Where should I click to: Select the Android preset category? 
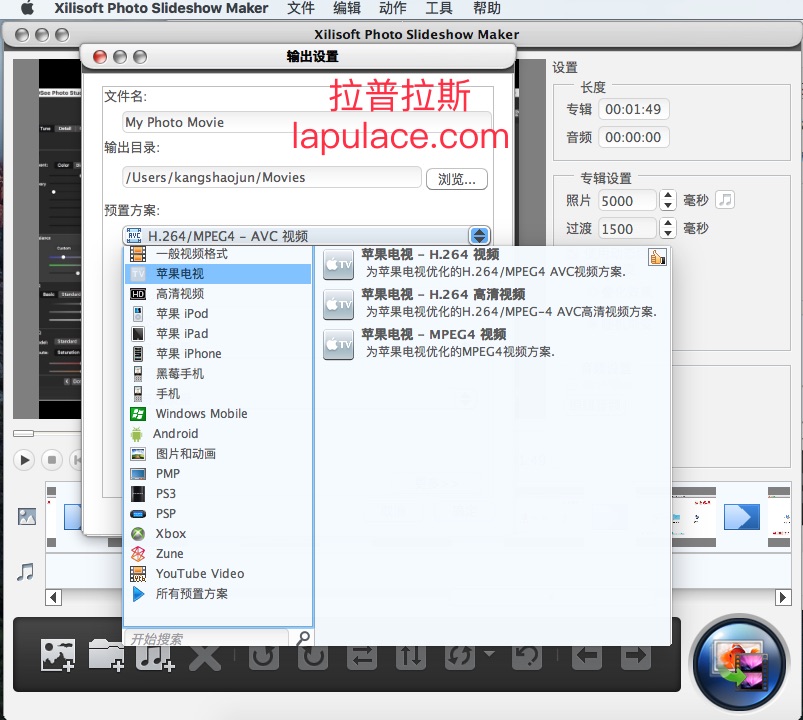(x=176, y=434)
